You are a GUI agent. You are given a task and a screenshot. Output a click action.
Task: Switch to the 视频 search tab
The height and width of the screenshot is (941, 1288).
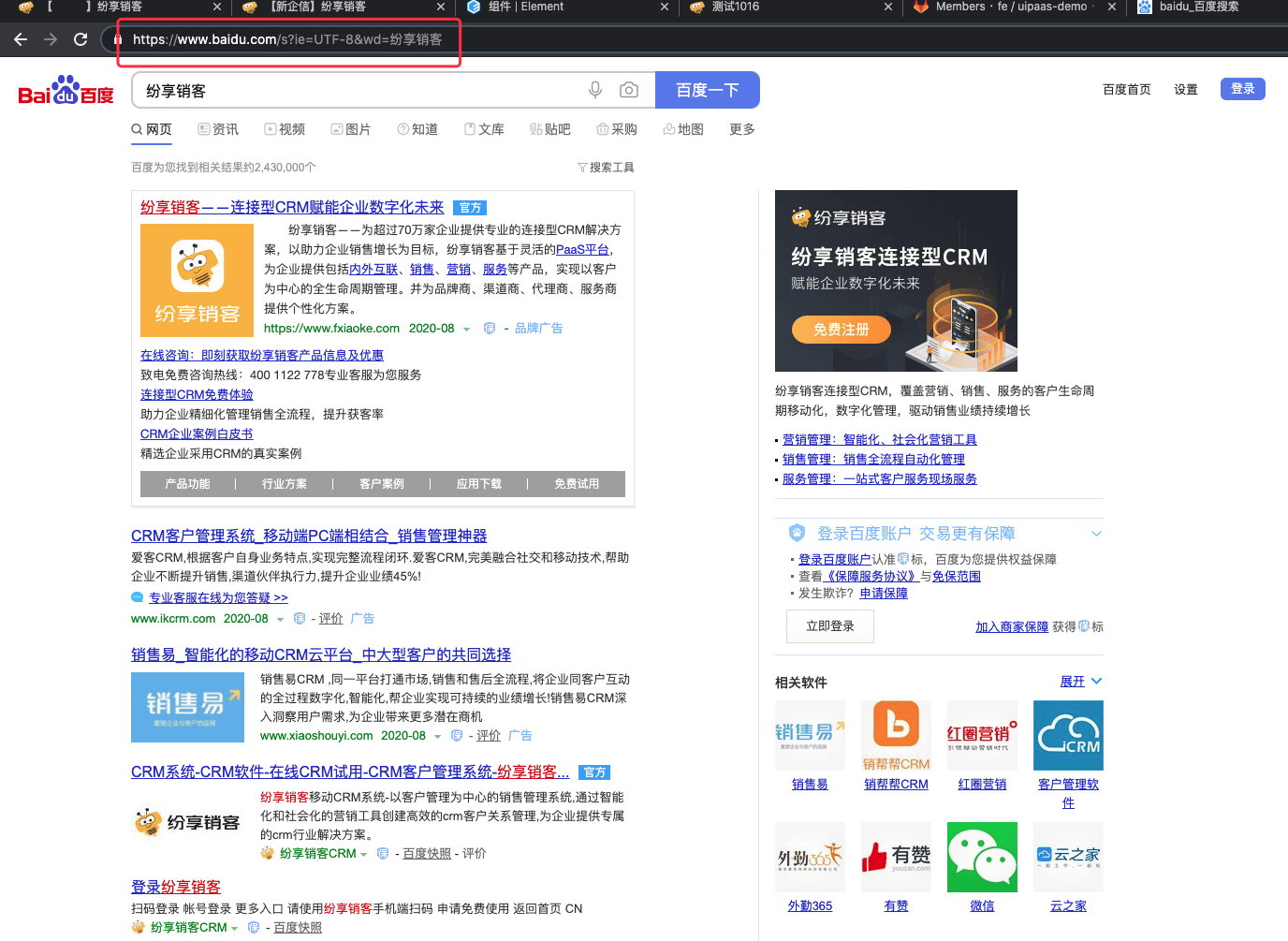tap(285, 128)
